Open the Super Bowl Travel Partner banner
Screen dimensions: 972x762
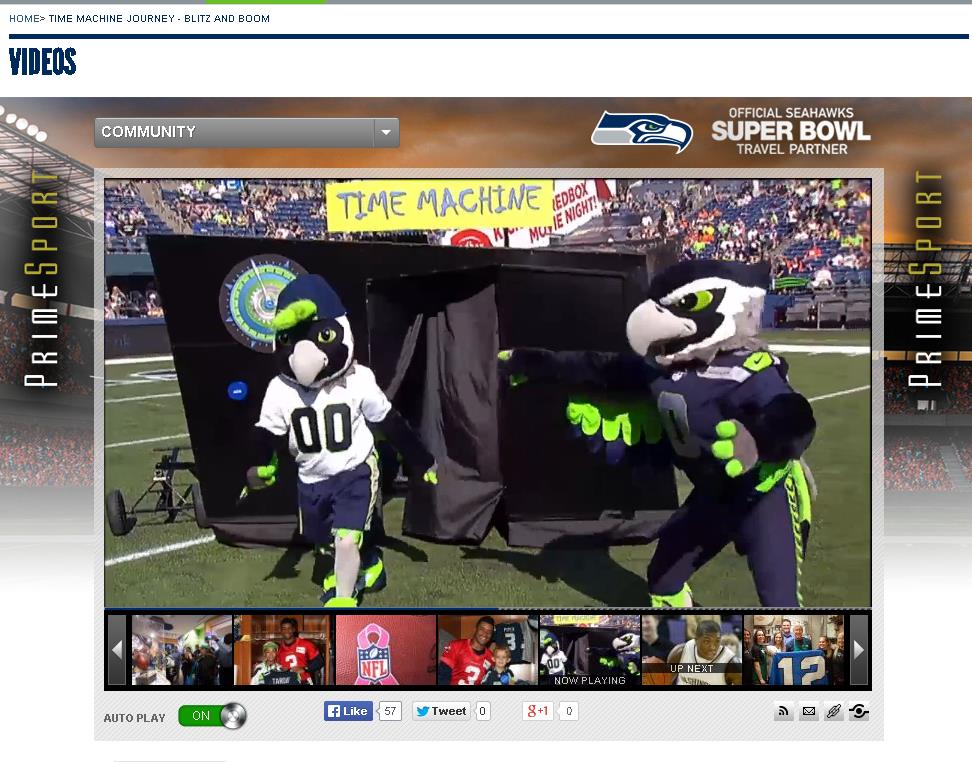pyautogui.click(x=791, y=131)
